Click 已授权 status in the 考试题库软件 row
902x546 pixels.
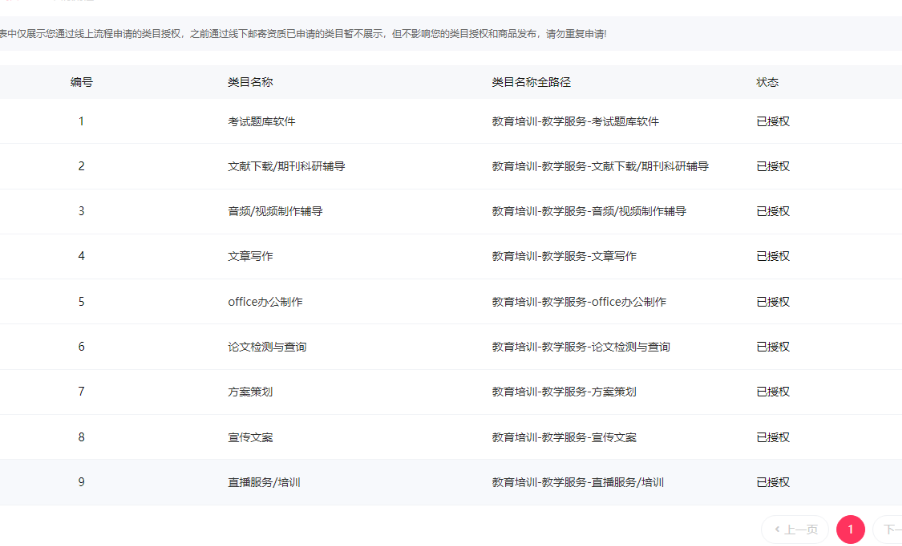coord(773,121)
